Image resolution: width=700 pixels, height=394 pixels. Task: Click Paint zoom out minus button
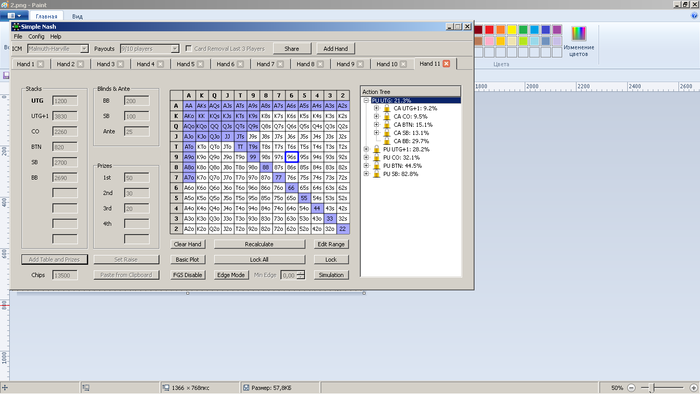(631, 388)
